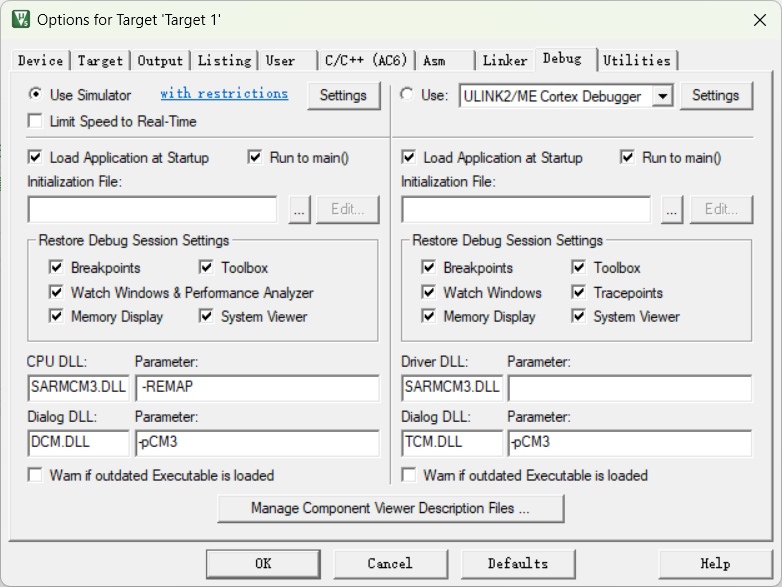Select the Use Simulator radio button
782x587 pixels.
36,95
